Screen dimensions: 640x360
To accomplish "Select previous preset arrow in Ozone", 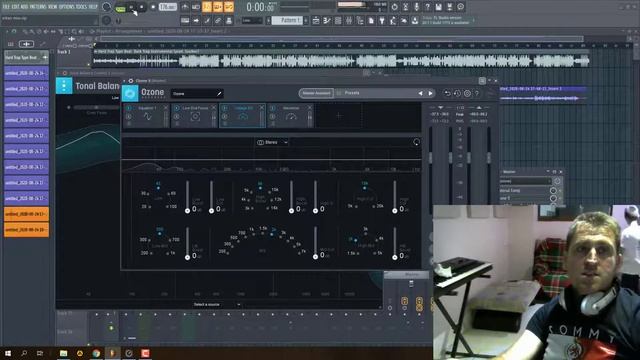I will [420, 93].
